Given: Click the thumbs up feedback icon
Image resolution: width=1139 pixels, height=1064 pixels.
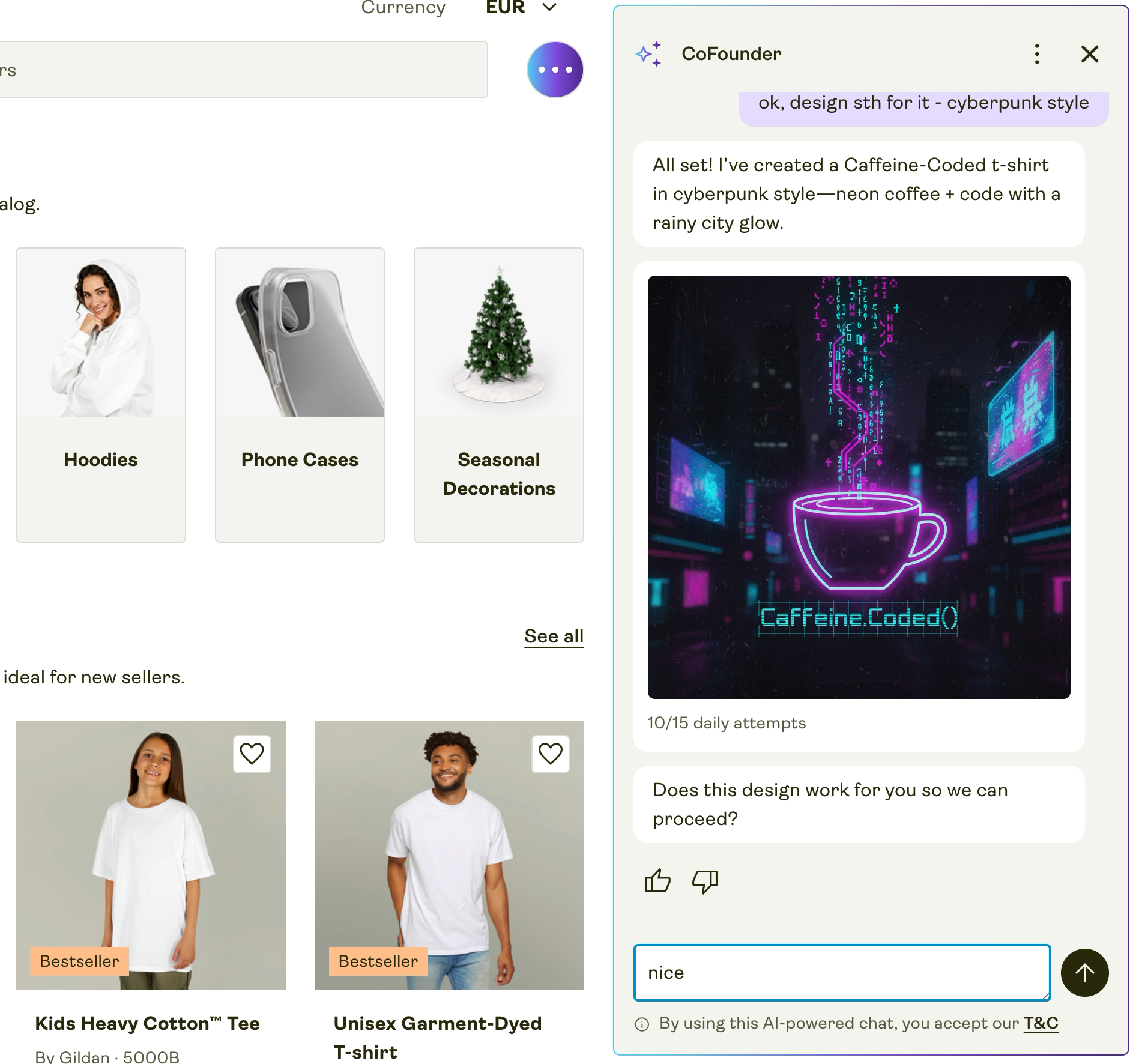Looking at the screenshot, I should click(657, 881).
